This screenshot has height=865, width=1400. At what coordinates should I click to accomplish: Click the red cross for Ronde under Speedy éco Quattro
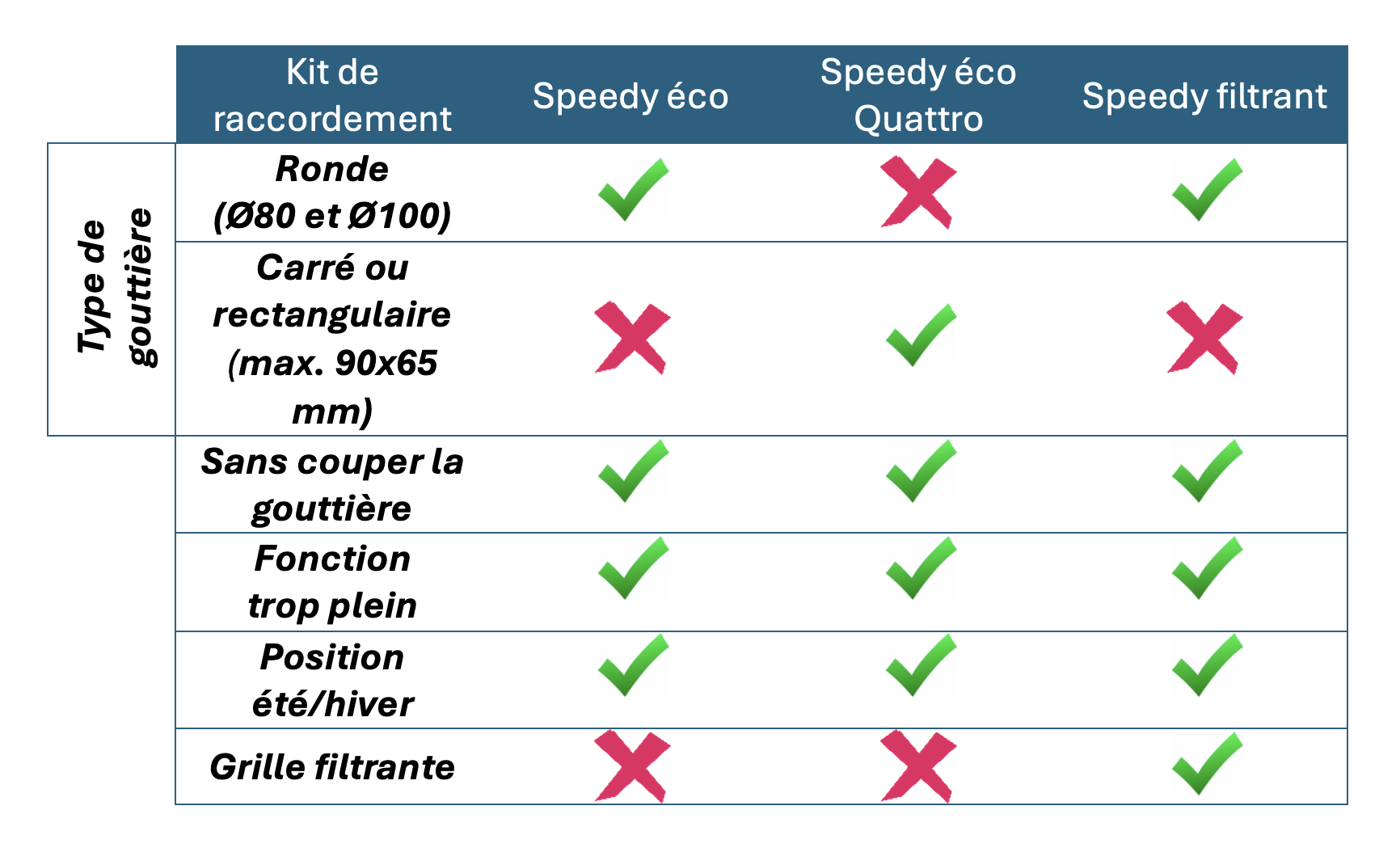[x=918, y=192]
